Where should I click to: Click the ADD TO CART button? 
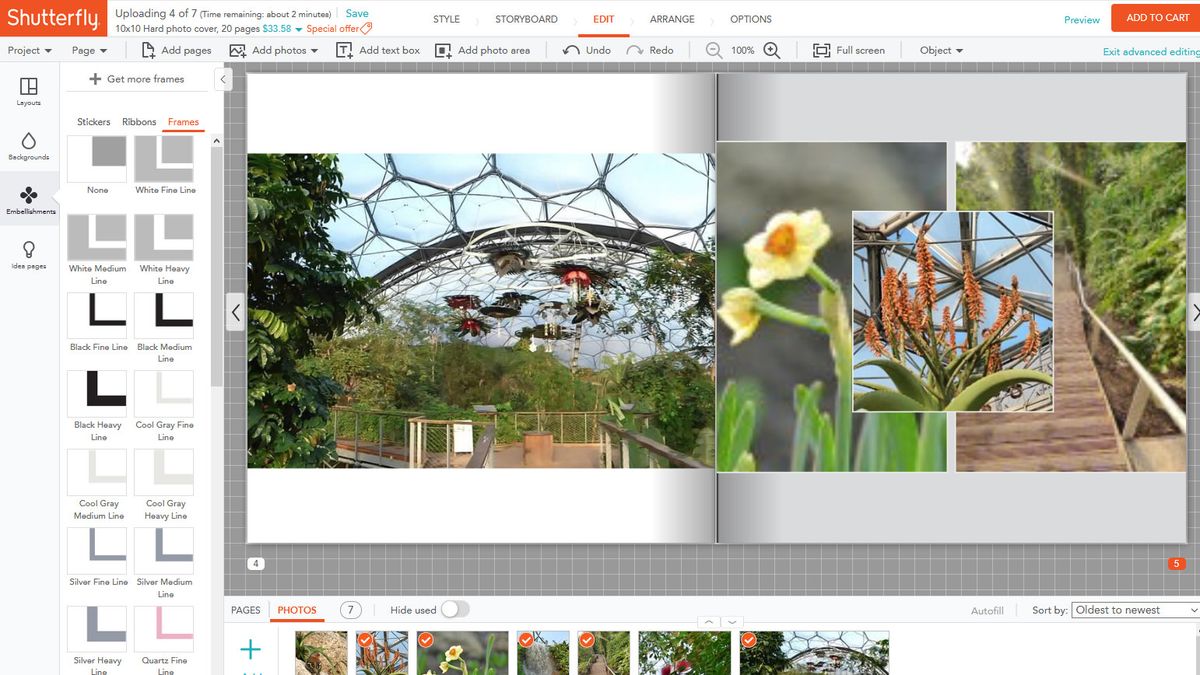click(1157, 17)
